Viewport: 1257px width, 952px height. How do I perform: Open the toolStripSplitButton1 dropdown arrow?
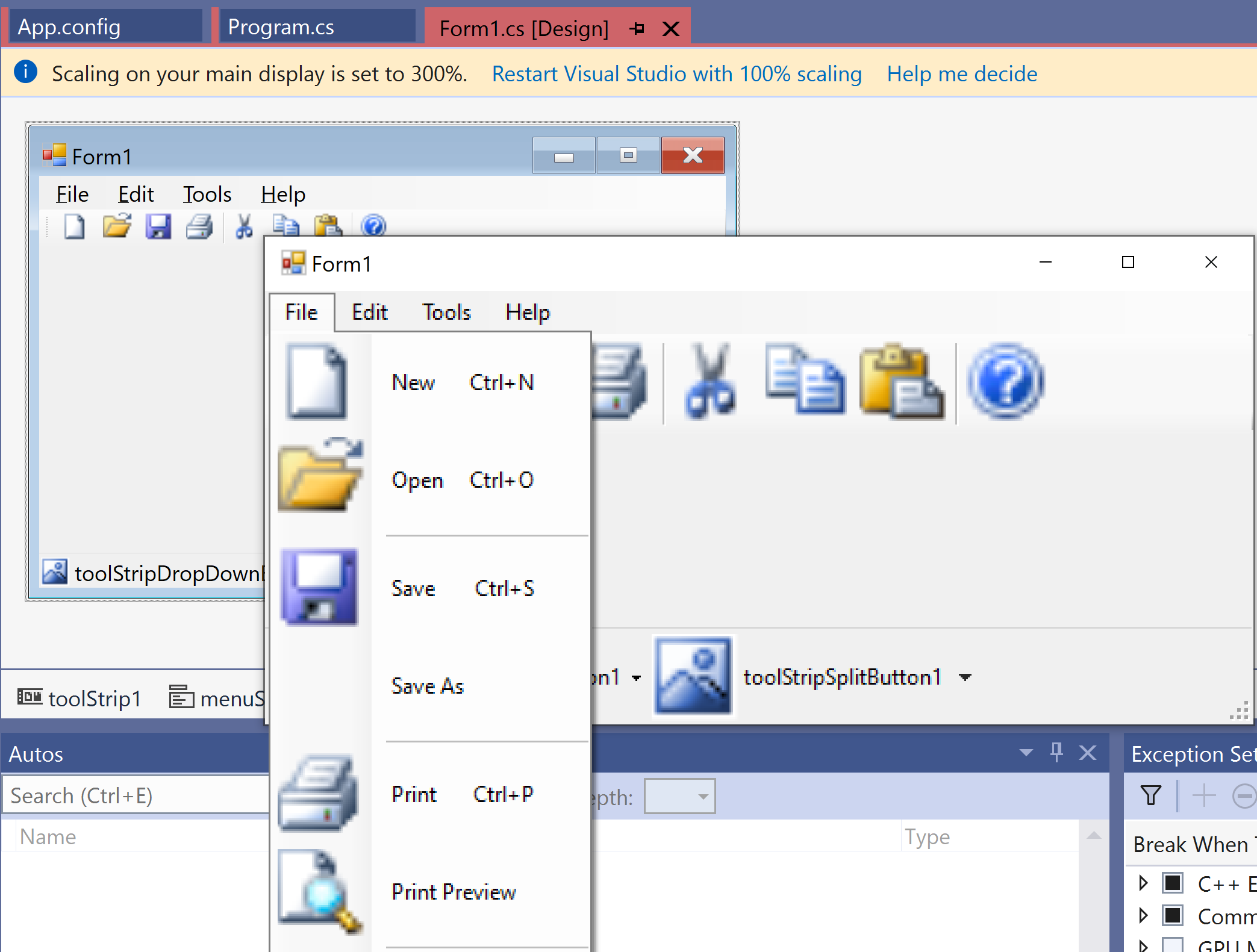[965, 677]
